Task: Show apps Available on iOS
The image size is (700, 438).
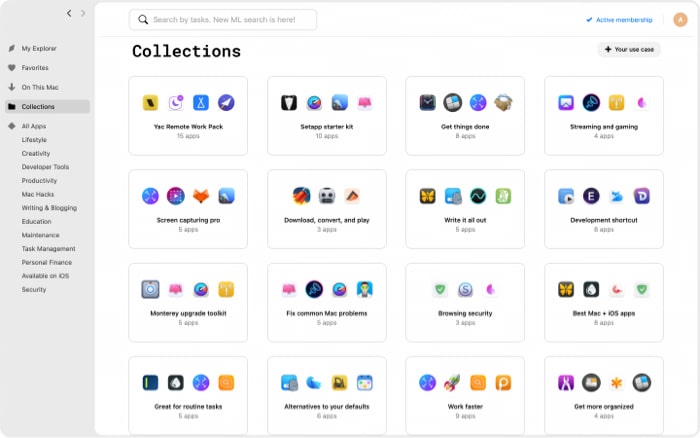Action: (x=45, y=276)
